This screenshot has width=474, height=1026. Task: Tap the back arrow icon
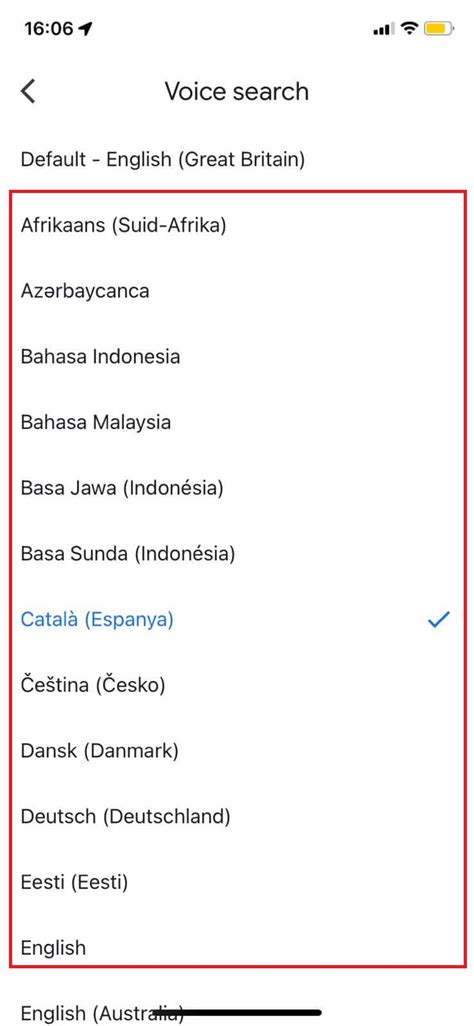[x=28, y=91]
